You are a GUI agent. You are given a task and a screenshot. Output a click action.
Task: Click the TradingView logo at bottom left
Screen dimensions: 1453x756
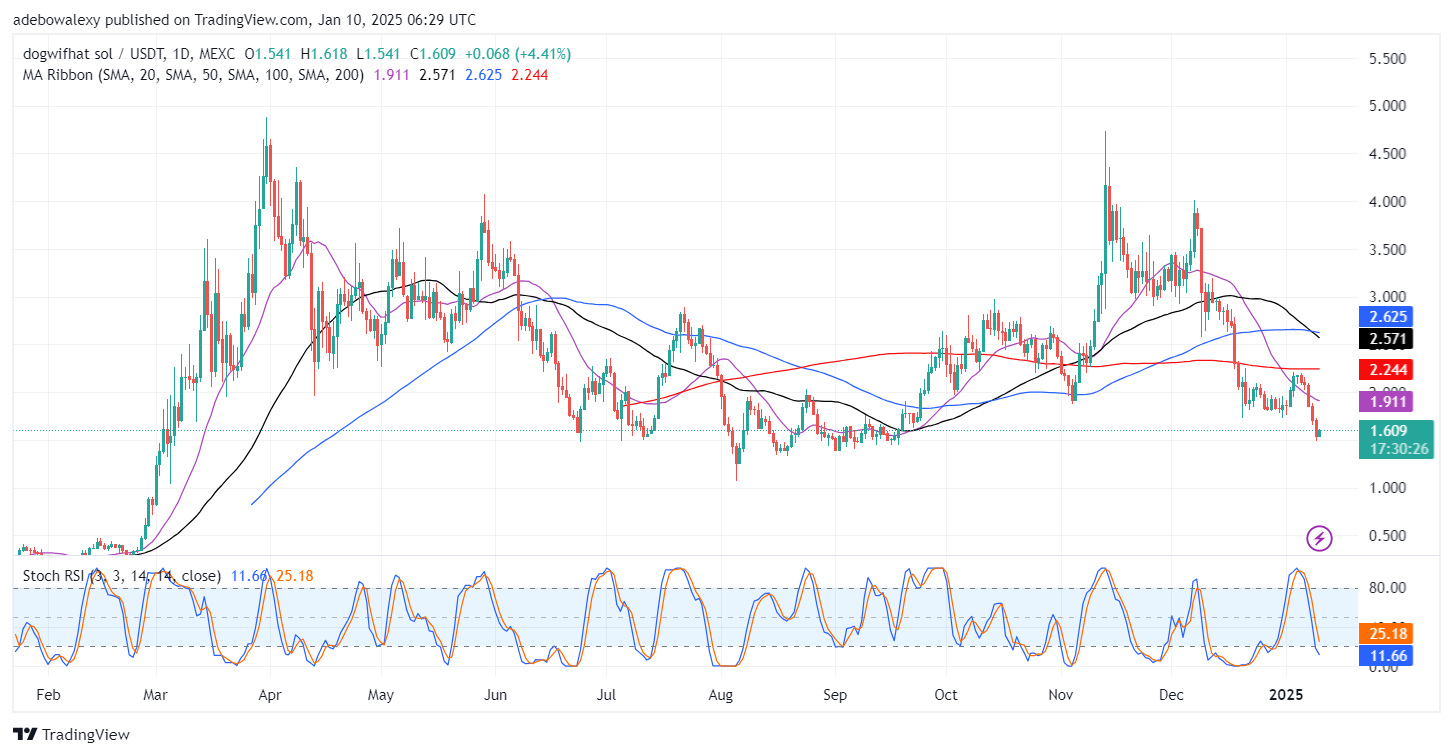pyautogui.click(x=72, y=735)
